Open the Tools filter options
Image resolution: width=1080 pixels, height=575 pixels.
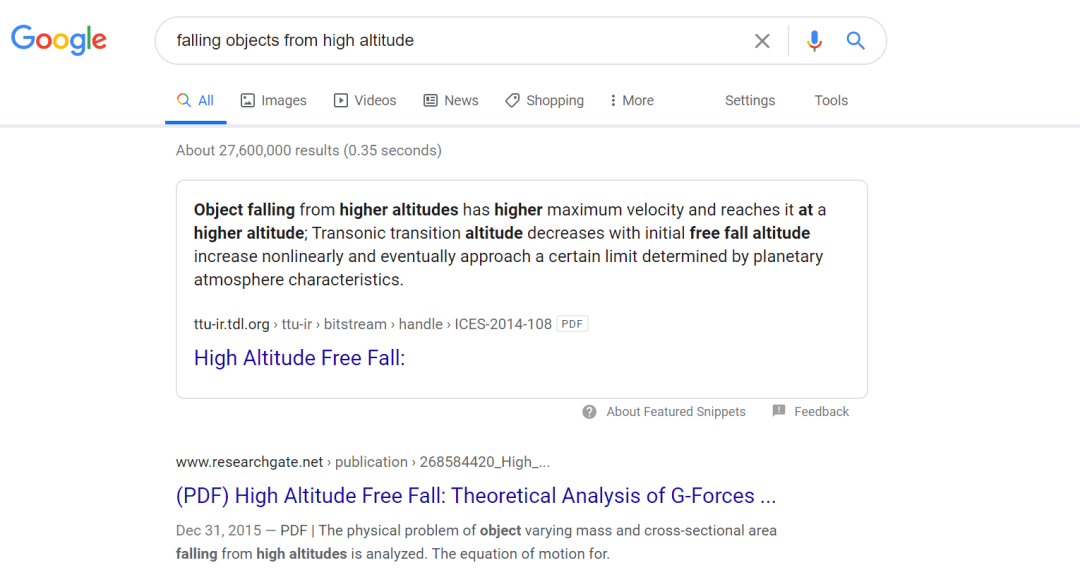point(831,101)
